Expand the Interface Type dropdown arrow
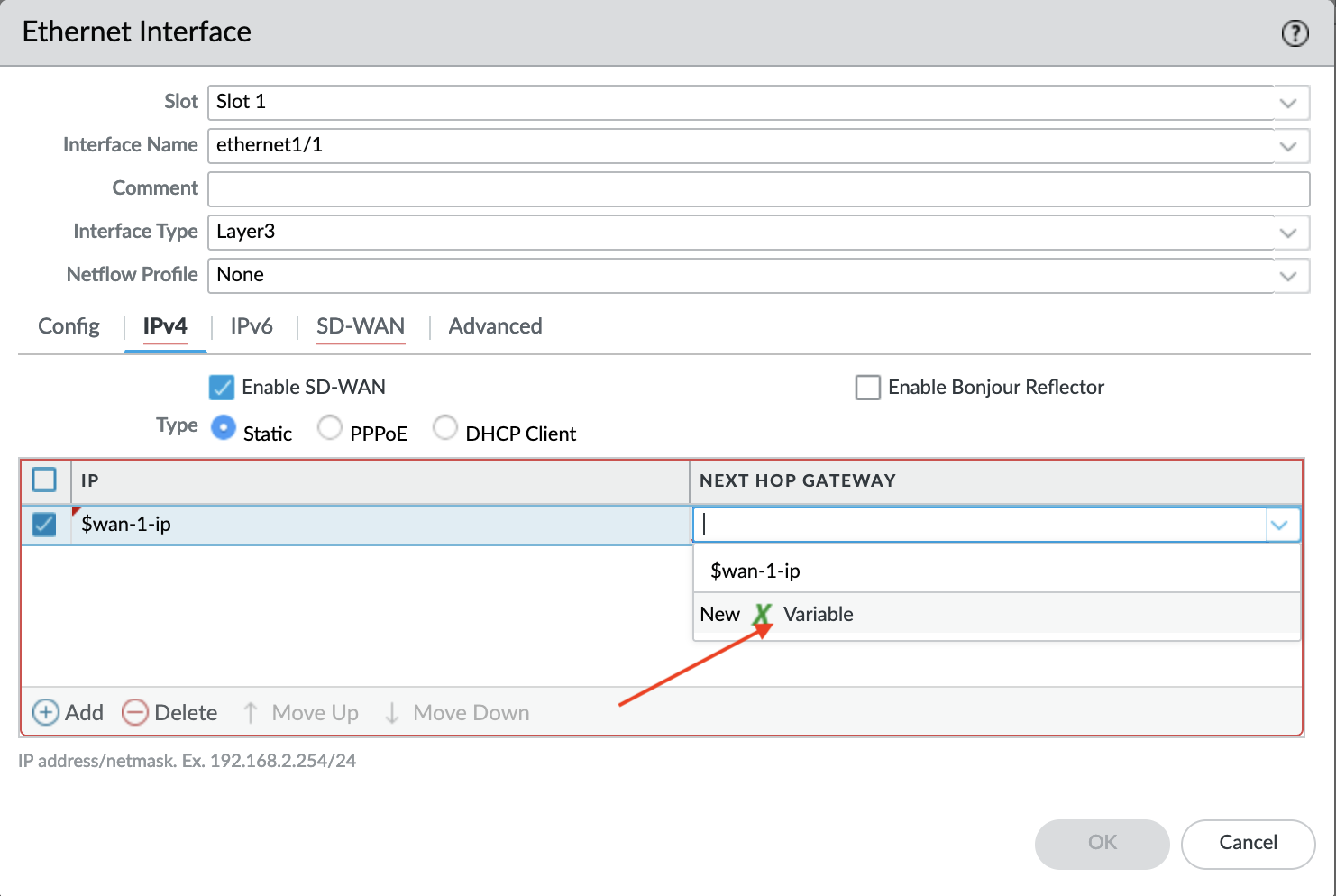This screenshot has height=896, width=1336. click(x=1288, y=233)
